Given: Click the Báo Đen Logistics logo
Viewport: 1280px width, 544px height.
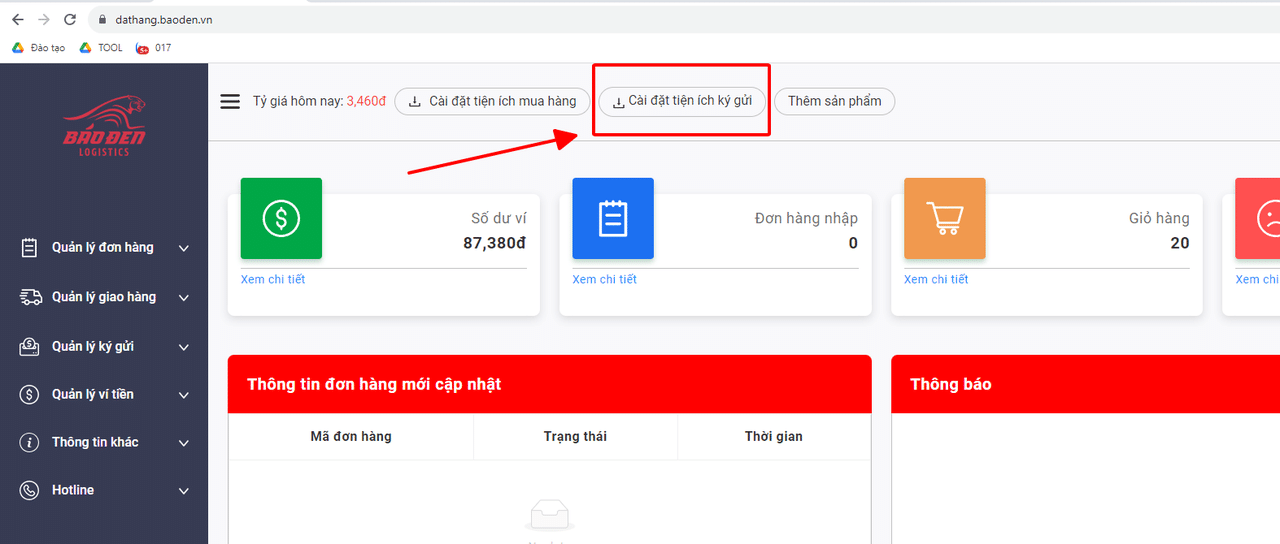Looking at the screenshot, I should [104, 127].
